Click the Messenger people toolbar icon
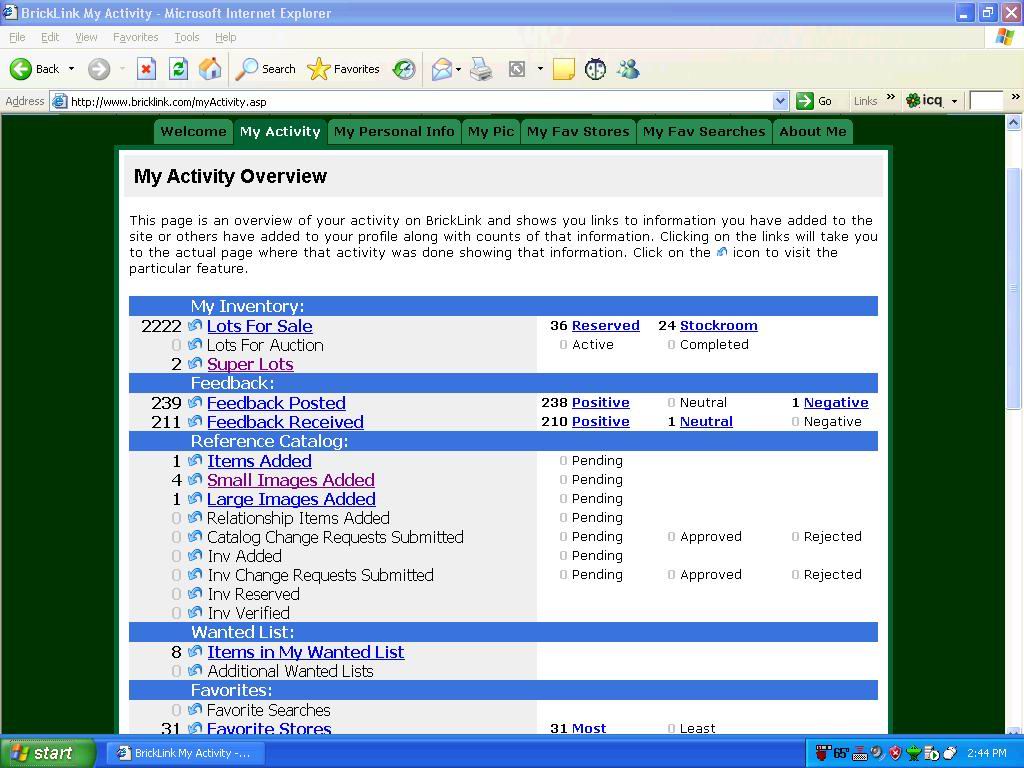Image resolution: width=1024 pixels, height=768 pixels. [628, 69]
